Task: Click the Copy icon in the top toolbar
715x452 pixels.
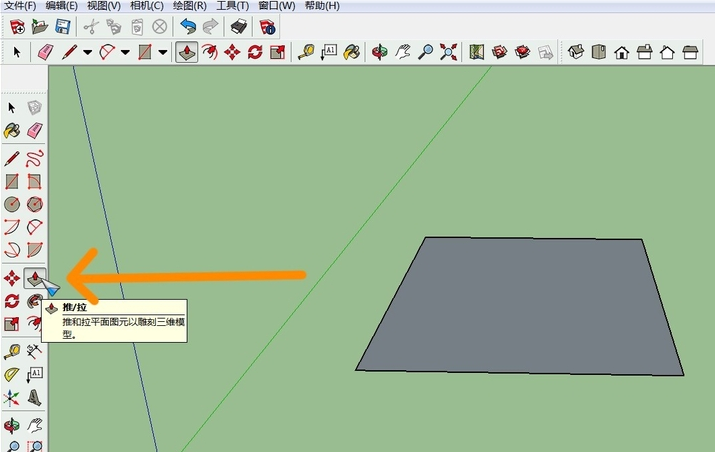Action: 114,27
